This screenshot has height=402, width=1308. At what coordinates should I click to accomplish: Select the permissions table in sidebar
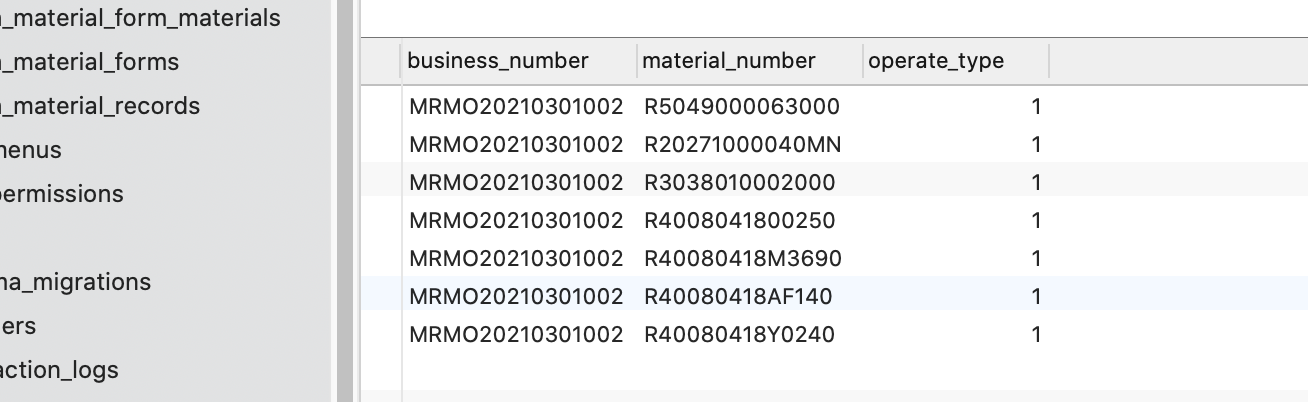(x=62, y=194)
